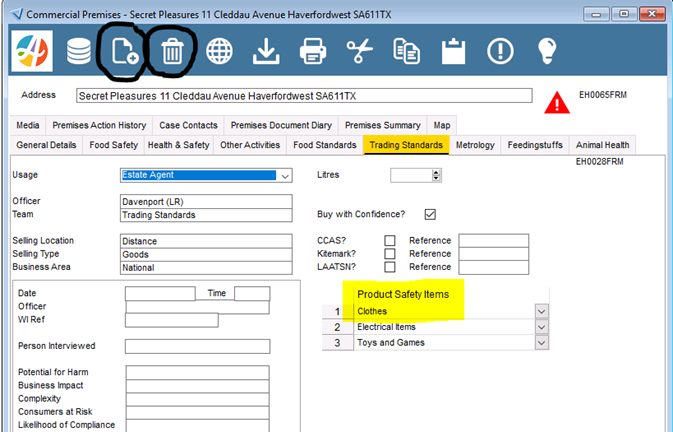Print using the printer icon
The height and width of the screenshot is (432, 673).
point(313,51)
